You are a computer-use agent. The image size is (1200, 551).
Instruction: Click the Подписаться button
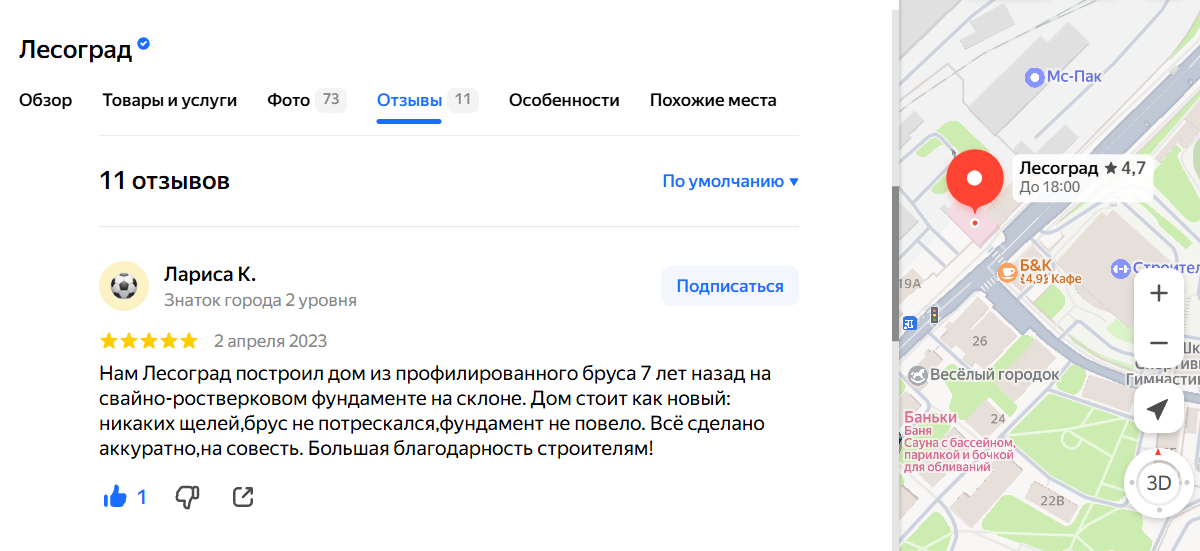[x=730, y=286]
